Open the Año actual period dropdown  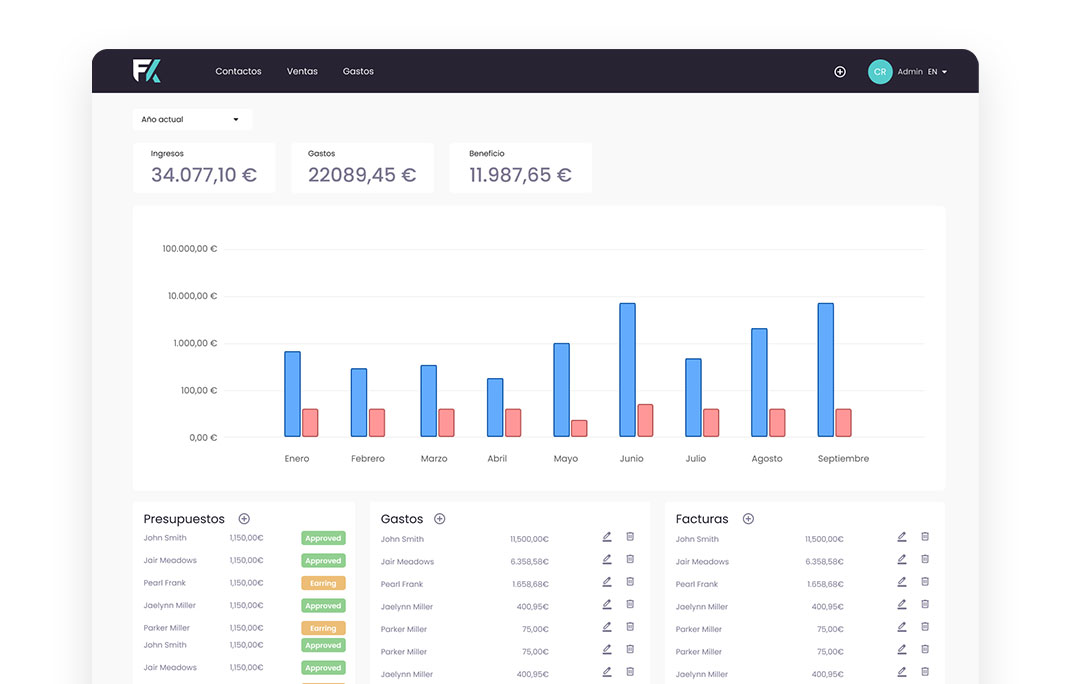tap(192, 120)
